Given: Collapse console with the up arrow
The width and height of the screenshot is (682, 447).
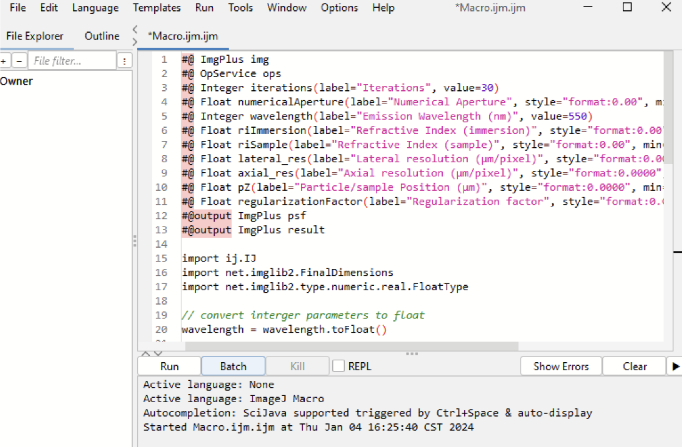Looking at the screenshot, I should click(x=146, y=354).
